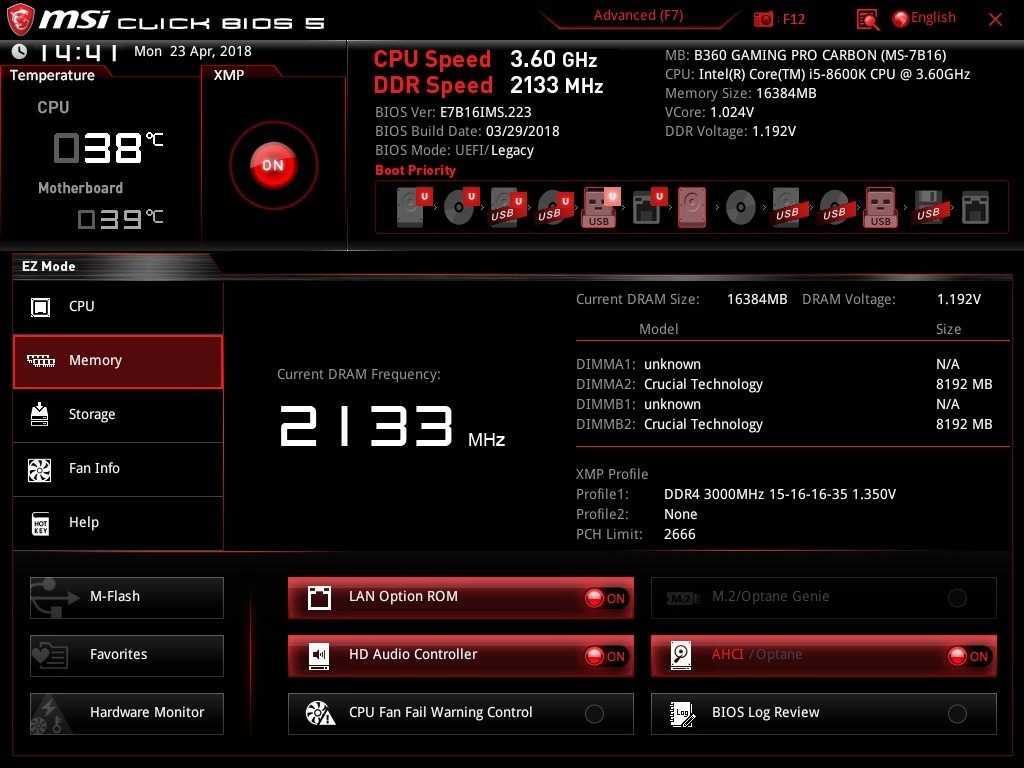
Task: Select UEFI USB hard disk boot icon
Action: pos(508,207)
